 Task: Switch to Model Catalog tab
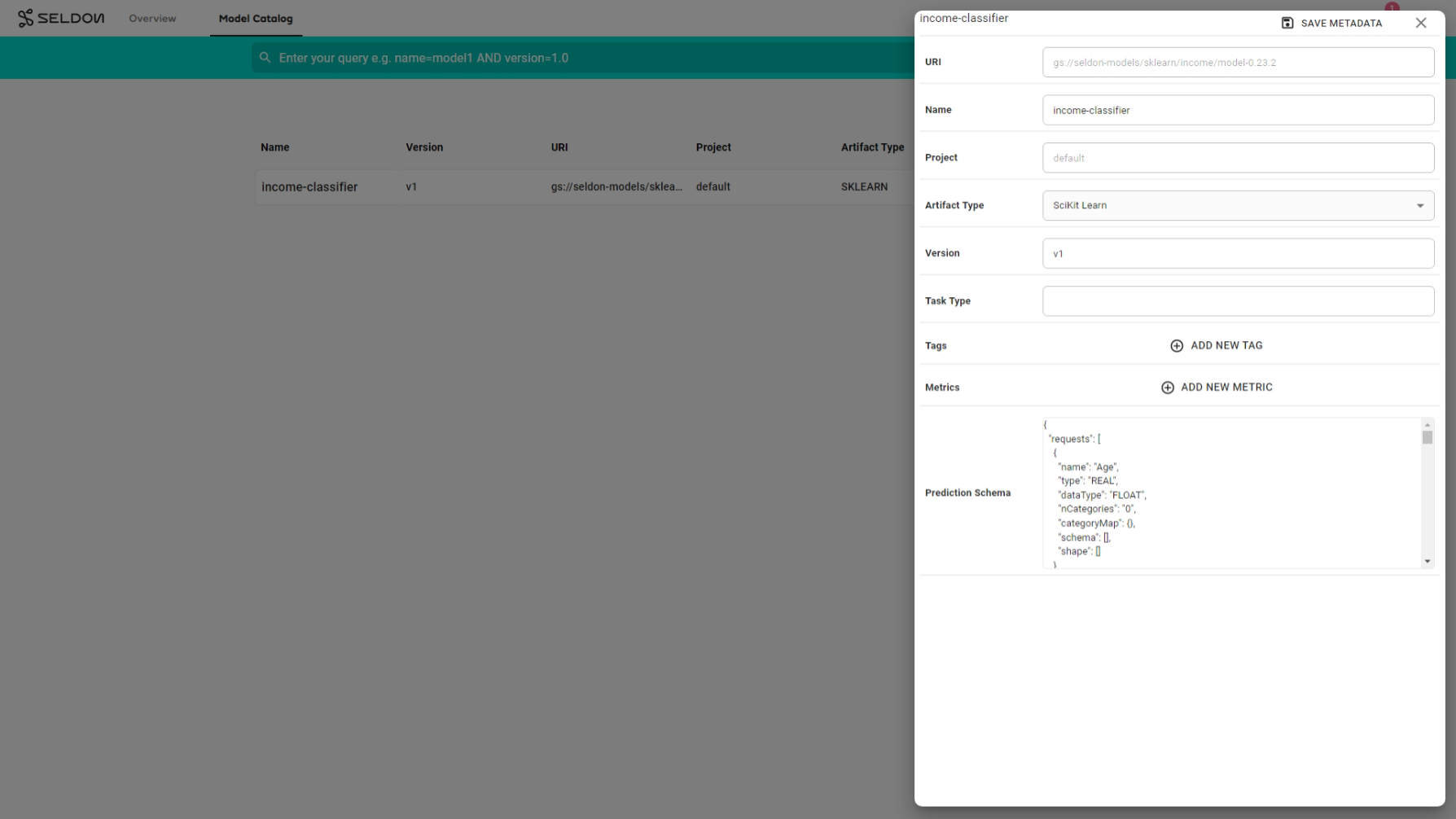tap(256, 18)
